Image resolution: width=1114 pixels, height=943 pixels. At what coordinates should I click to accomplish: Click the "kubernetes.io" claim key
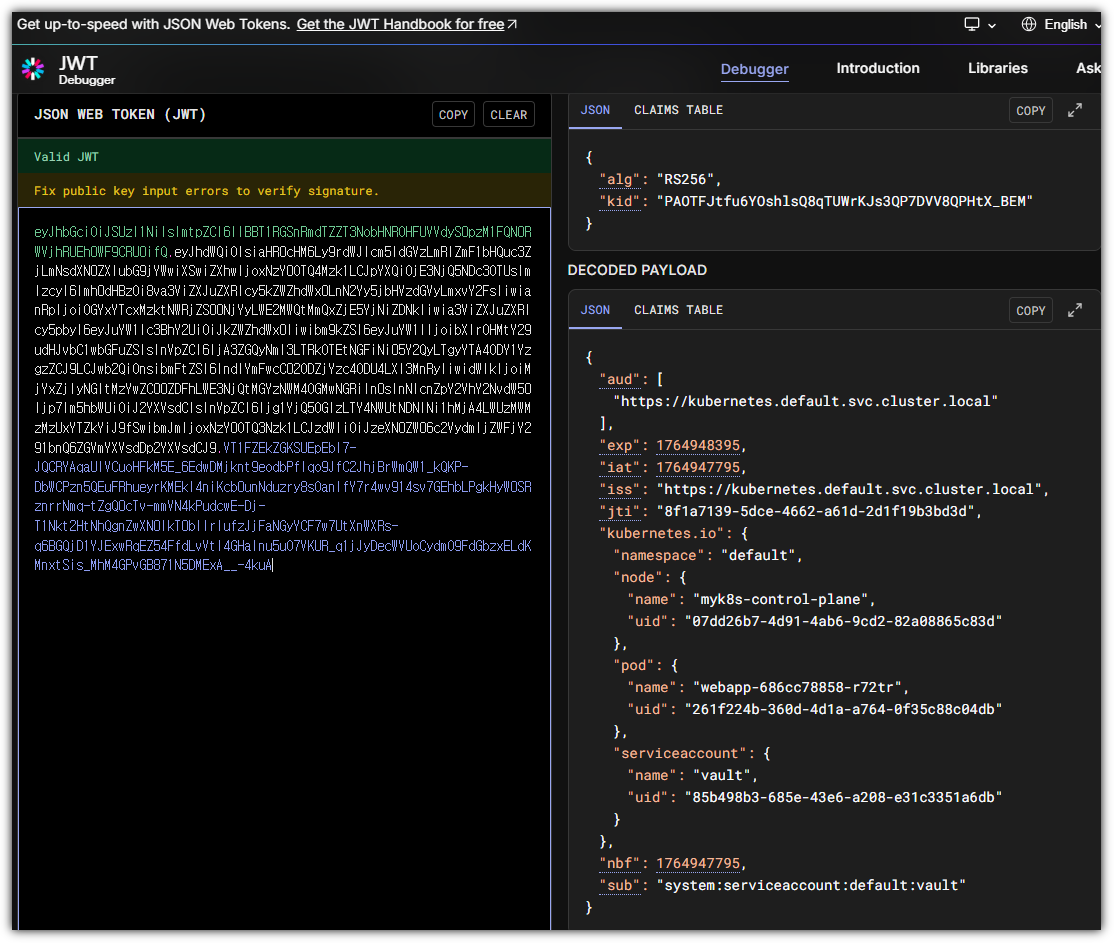[661, 534]
